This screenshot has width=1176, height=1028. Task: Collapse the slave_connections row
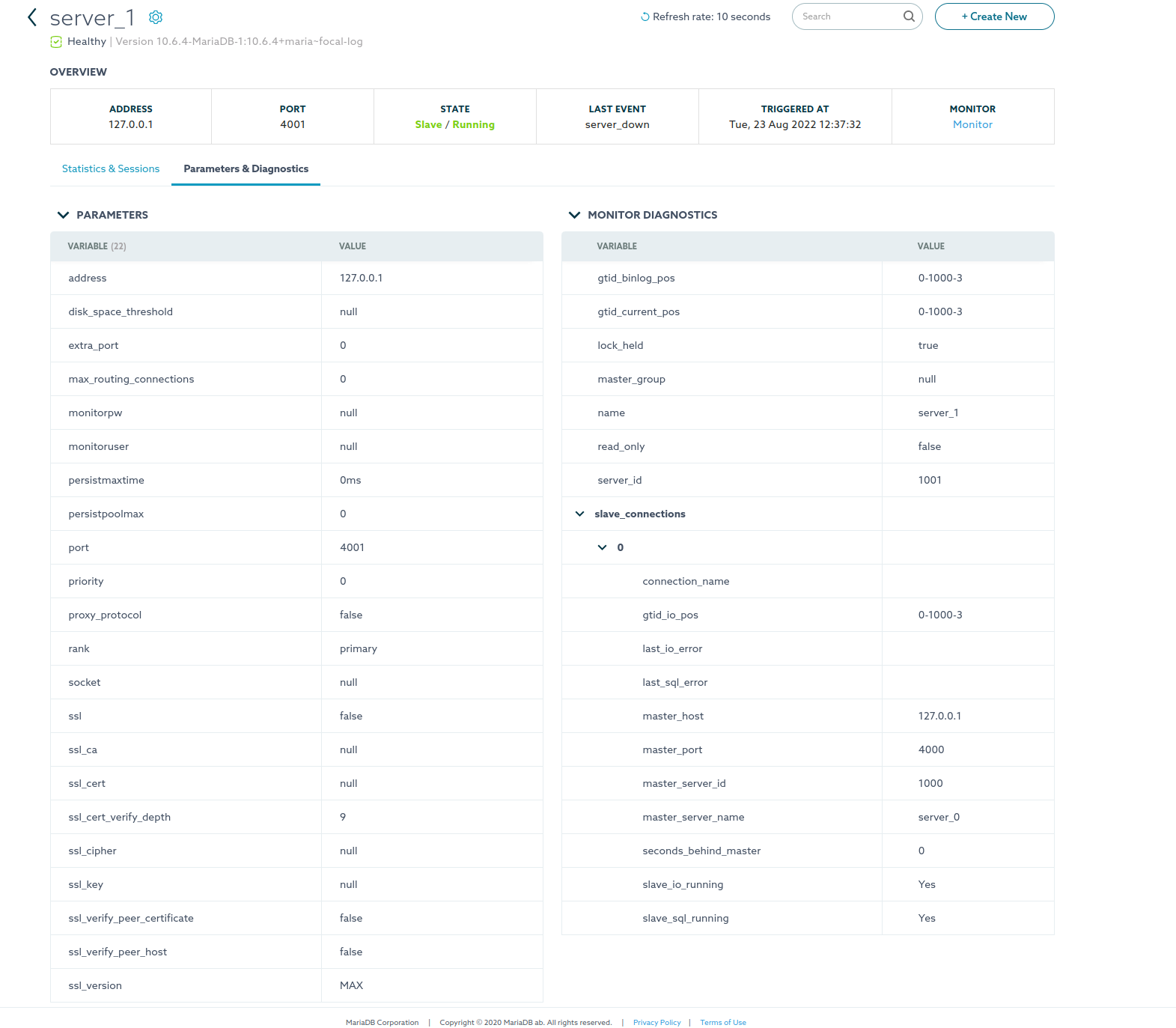[579, 514]
